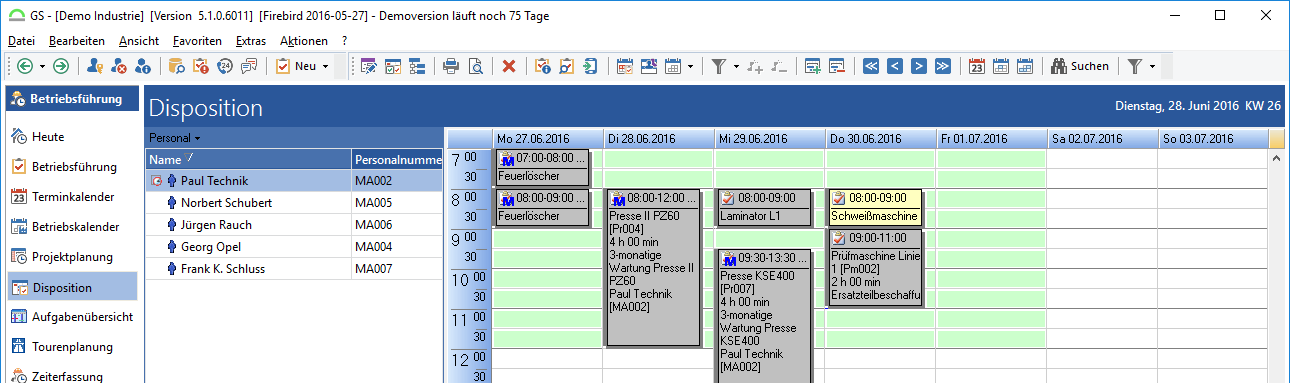Go back with the green left arrow

24,66
